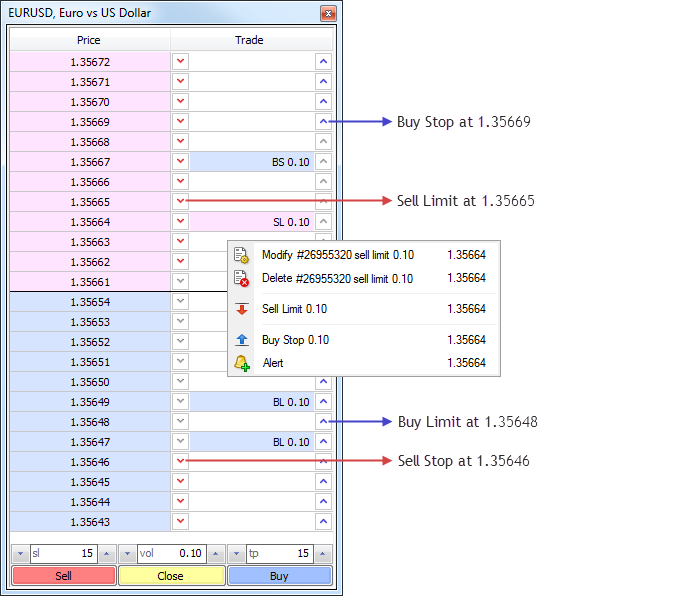Click the Price column header

click(x=89, y=41)
